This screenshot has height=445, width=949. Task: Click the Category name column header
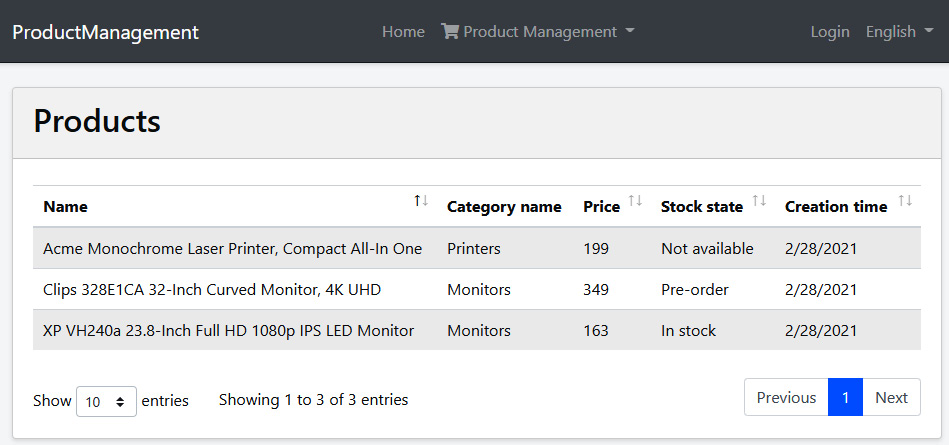[504, 206]
